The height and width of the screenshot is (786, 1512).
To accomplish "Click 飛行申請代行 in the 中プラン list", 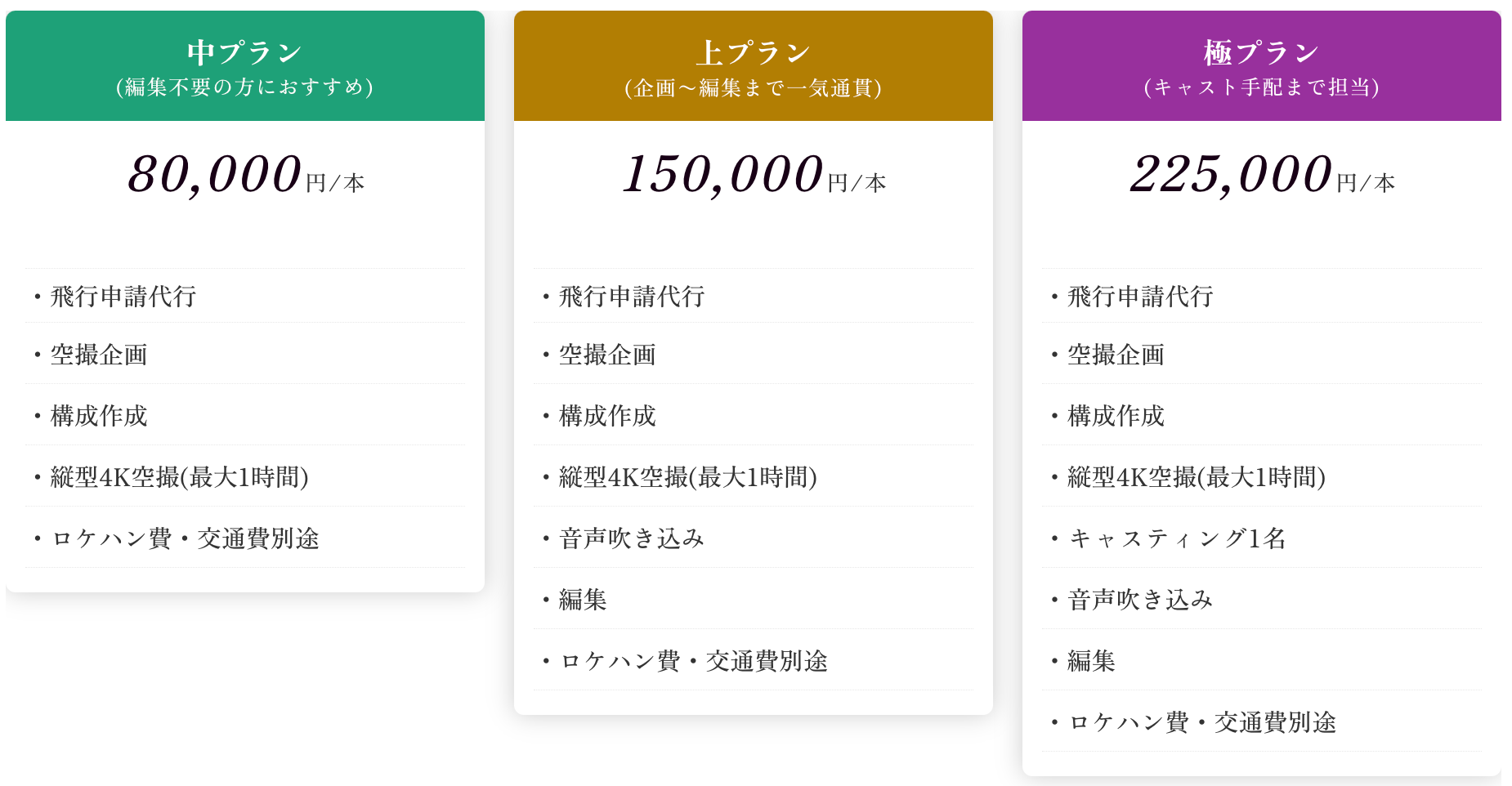I will (x=123, y=297).
